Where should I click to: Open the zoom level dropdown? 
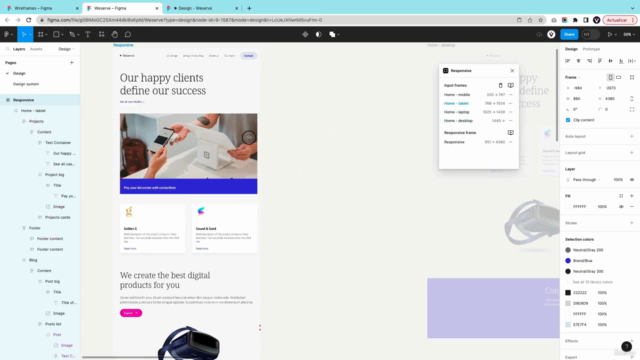(x=629, y=35)
